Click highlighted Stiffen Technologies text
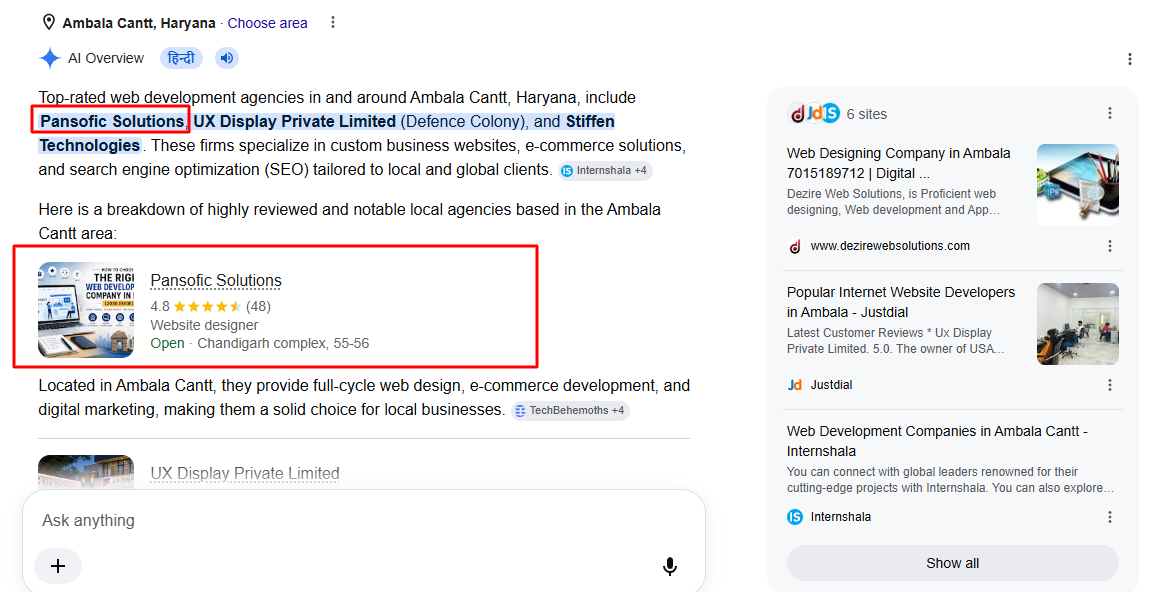Viewport: 1152px width, 592px height. click(327, 133)
